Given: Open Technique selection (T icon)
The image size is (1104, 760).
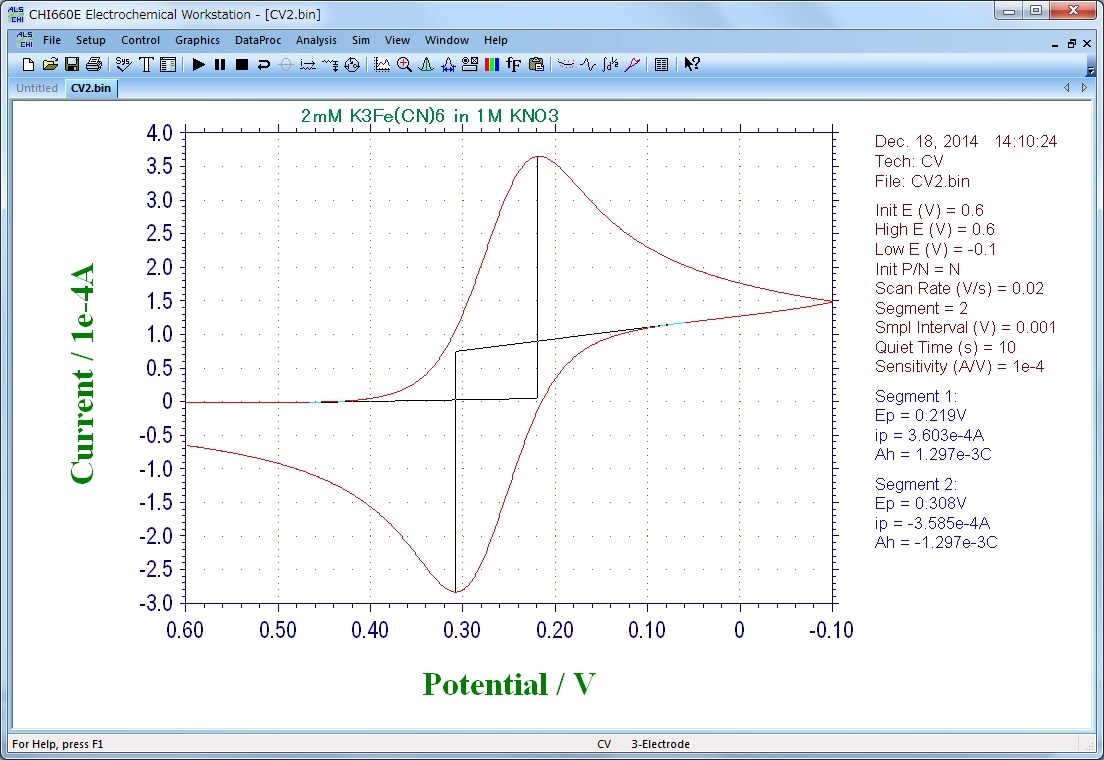Looking at the screenshot, I should click(146, 65).
